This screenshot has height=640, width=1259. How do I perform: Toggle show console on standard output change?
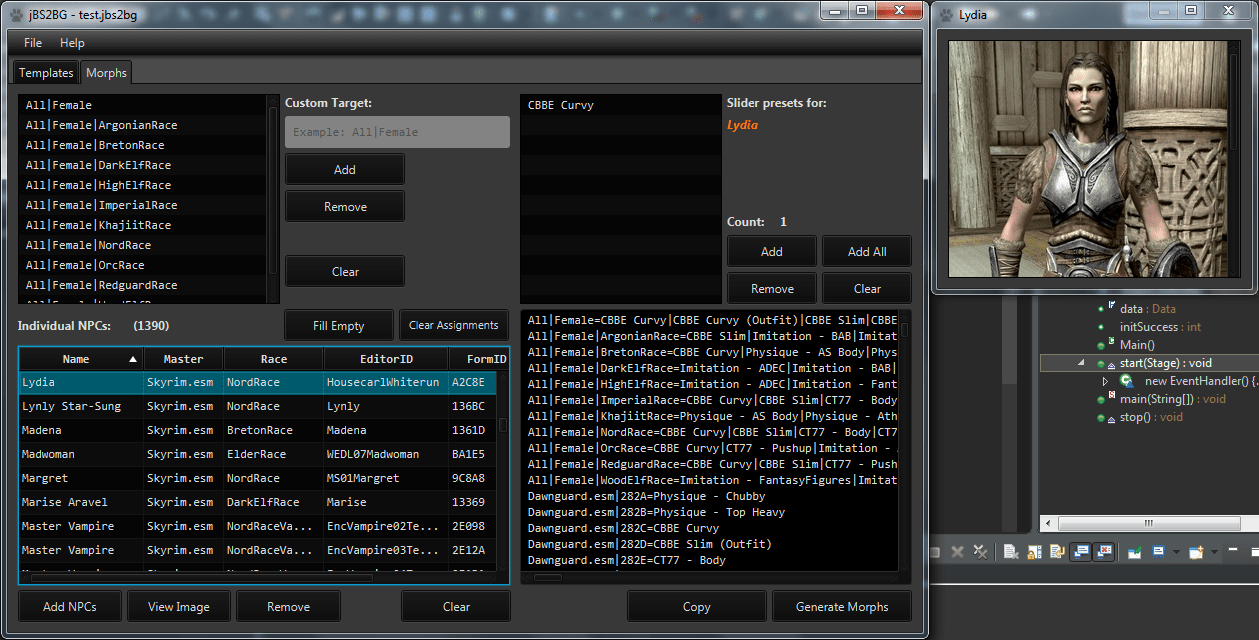click(1080, 552)
